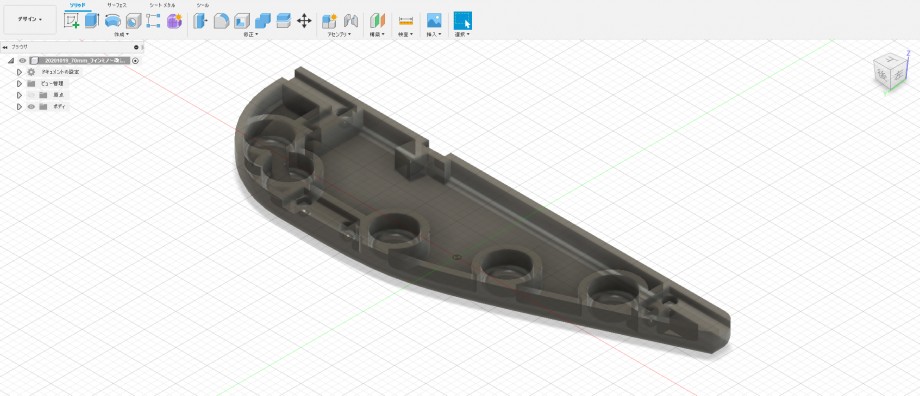920x396 pixels.
Task: Expand the ビュー管理 tree folder
Action: [19, 83]
